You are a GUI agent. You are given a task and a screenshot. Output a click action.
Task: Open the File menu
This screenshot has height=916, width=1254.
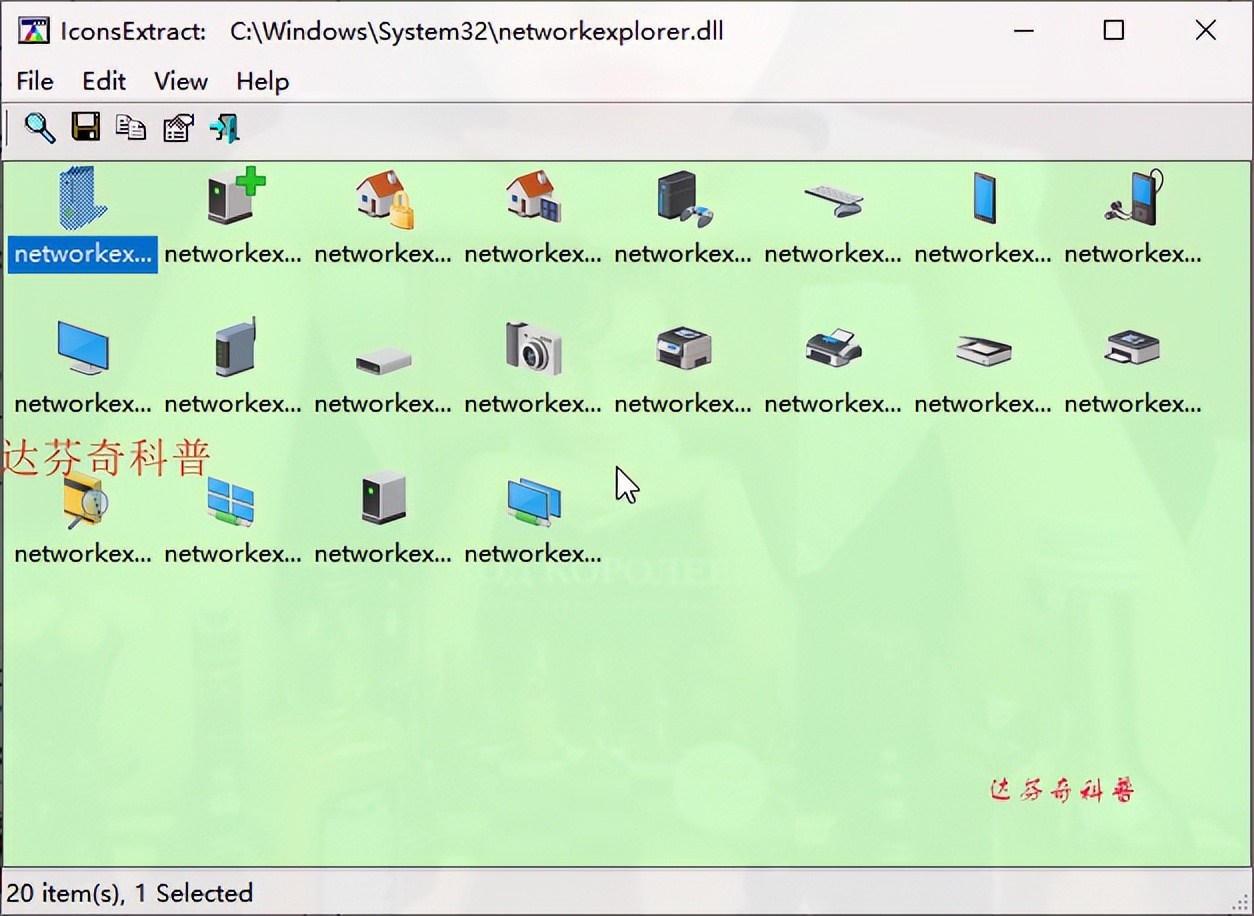point(34,81)
